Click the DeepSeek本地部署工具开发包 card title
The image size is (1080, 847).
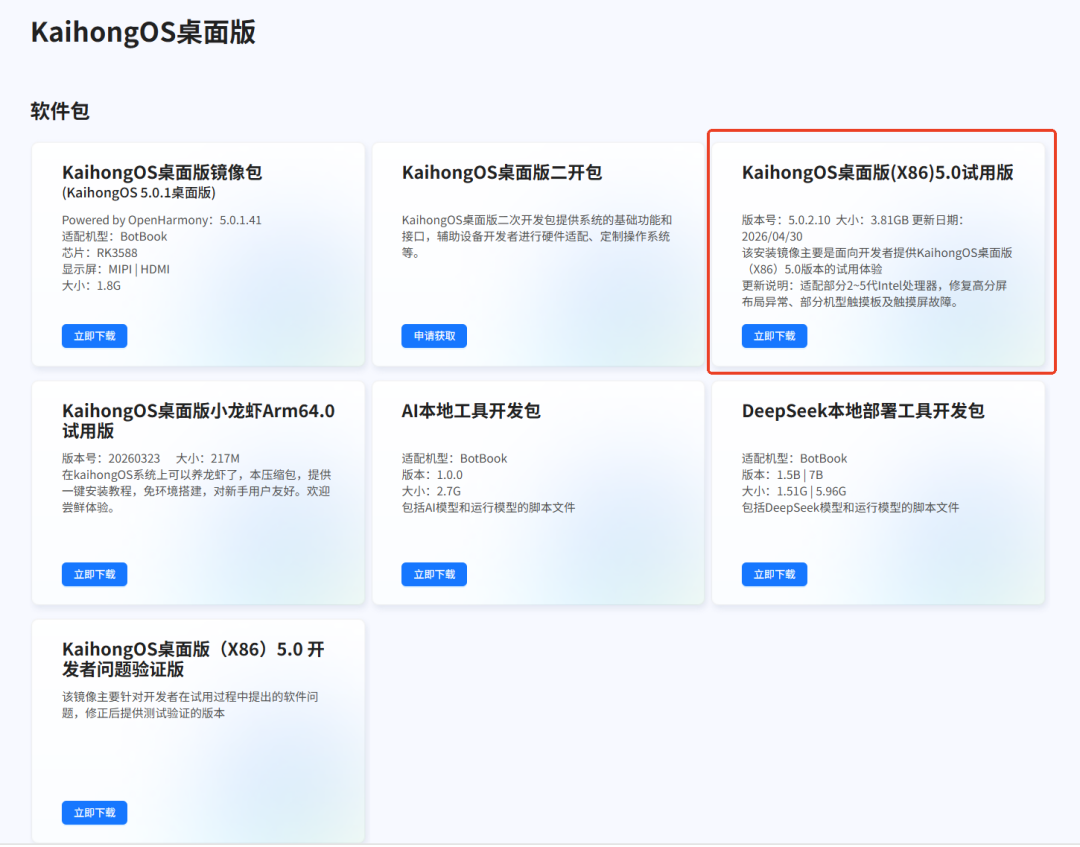click(863, 410)
